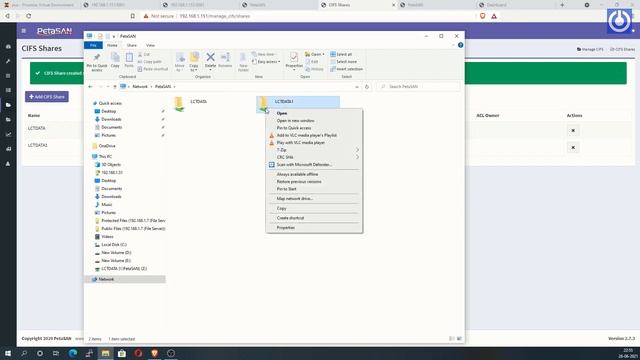Select the LCTDATA1 shared folder icon

tap(264, 104)
